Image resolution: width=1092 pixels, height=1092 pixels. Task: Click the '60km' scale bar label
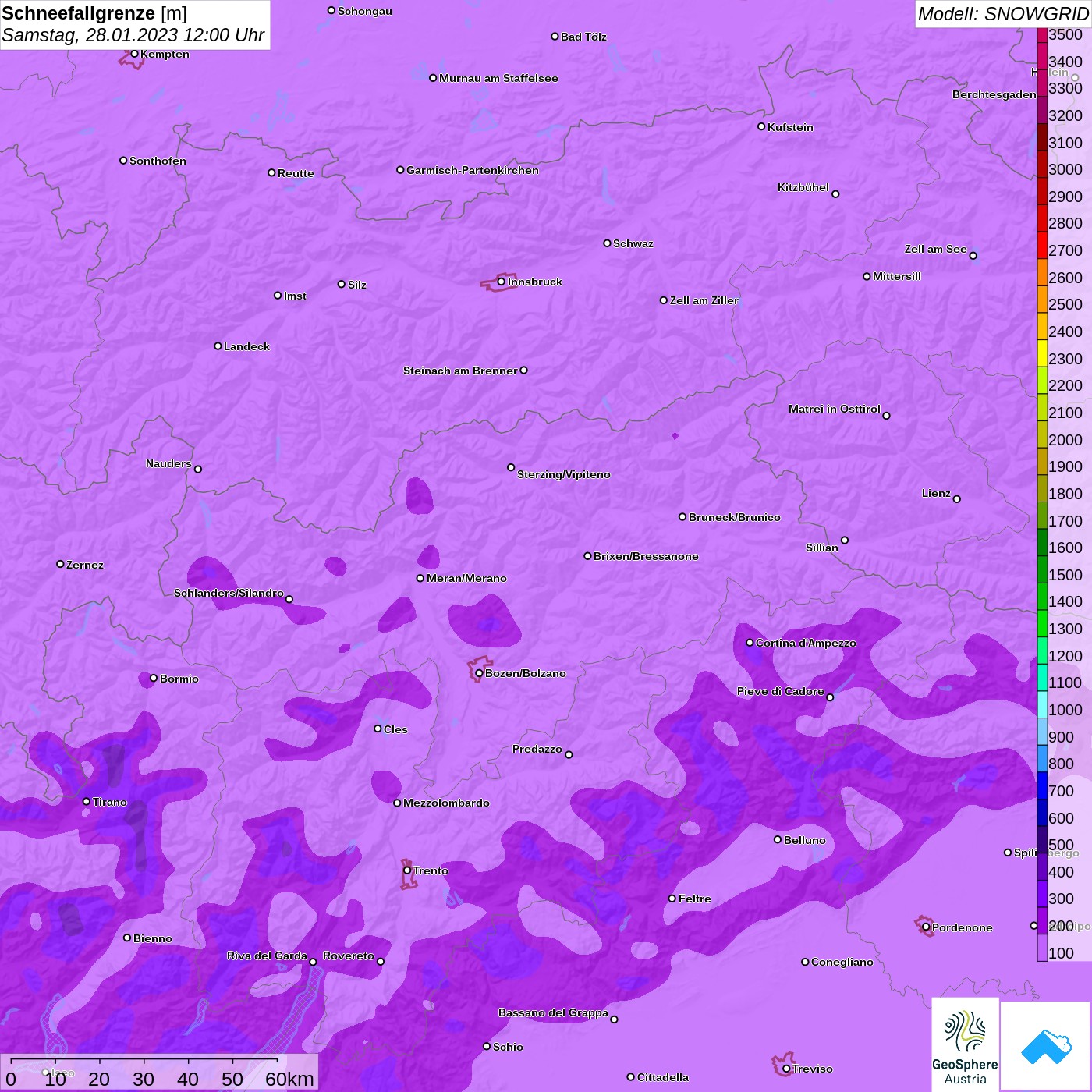click(289, 1079)
